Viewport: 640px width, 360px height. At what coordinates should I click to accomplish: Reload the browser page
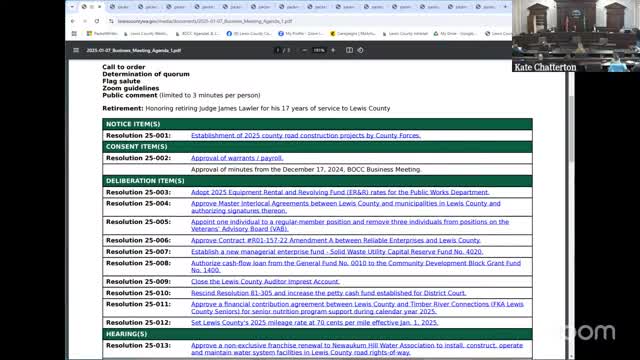pos(97,21)
